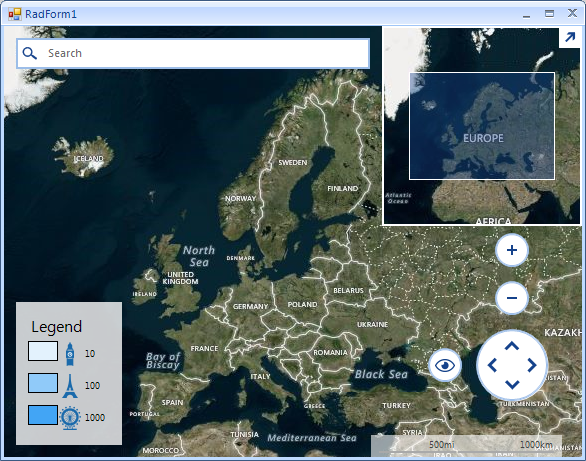This screenshot has height=461, width=586.
Task: Click the BELARUS label on the map
Action: [348, 290]
